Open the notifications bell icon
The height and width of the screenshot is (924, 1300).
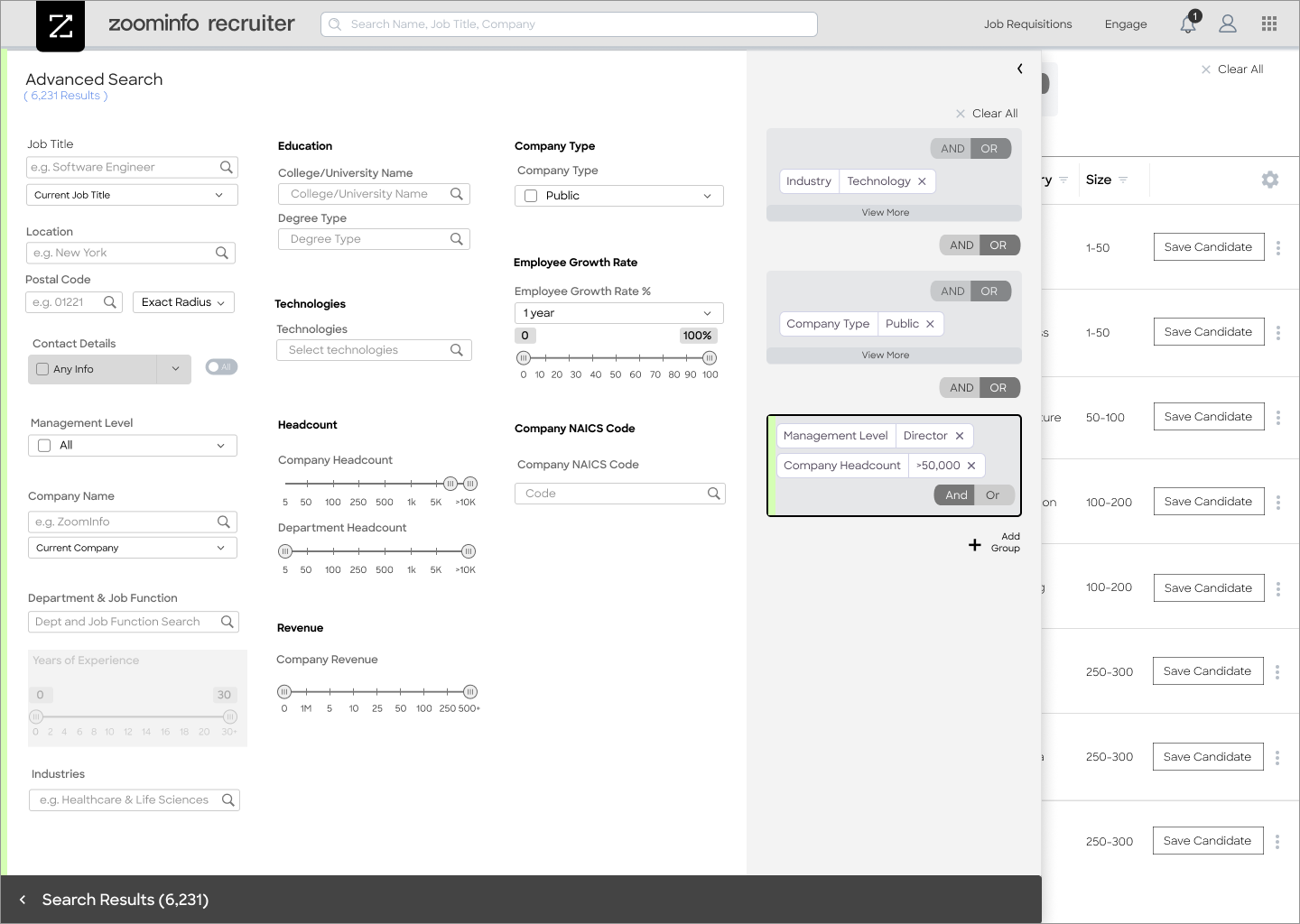coord(1188,23)
